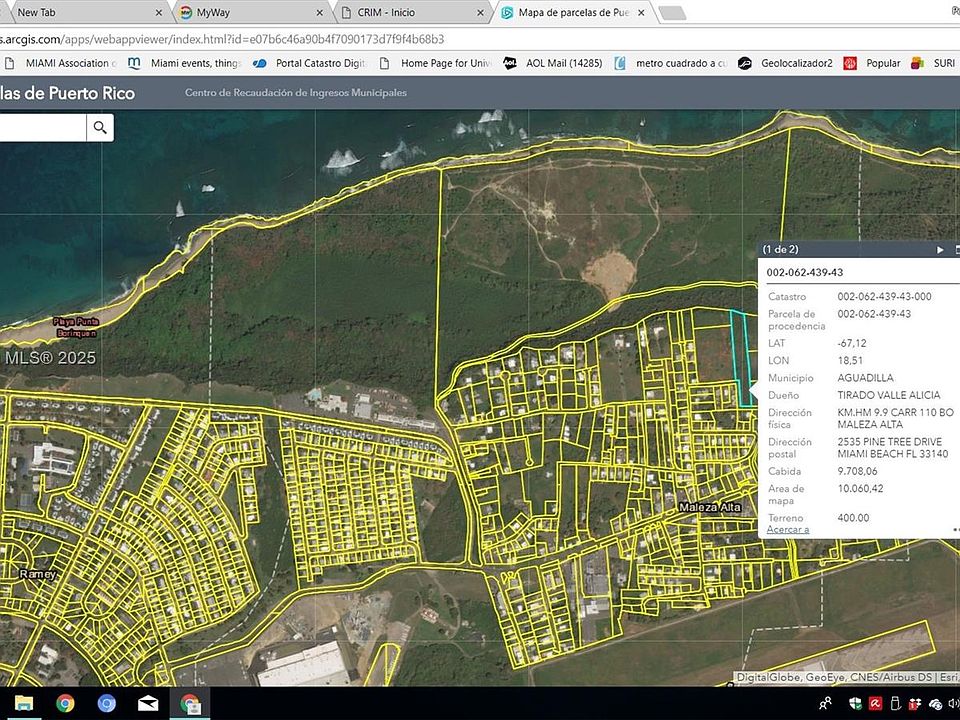Close the New Tab browser tab

(158, 12)
